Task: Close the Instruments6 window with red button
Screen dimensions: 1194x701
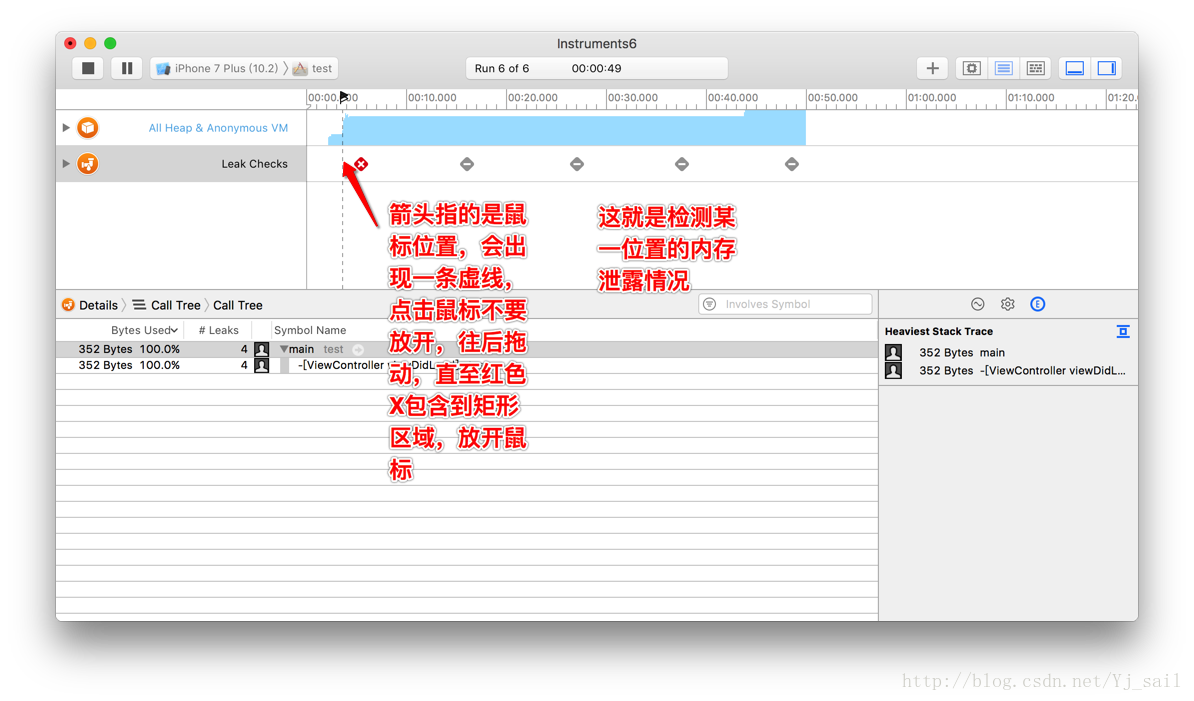Action: [x=70, y=43]
